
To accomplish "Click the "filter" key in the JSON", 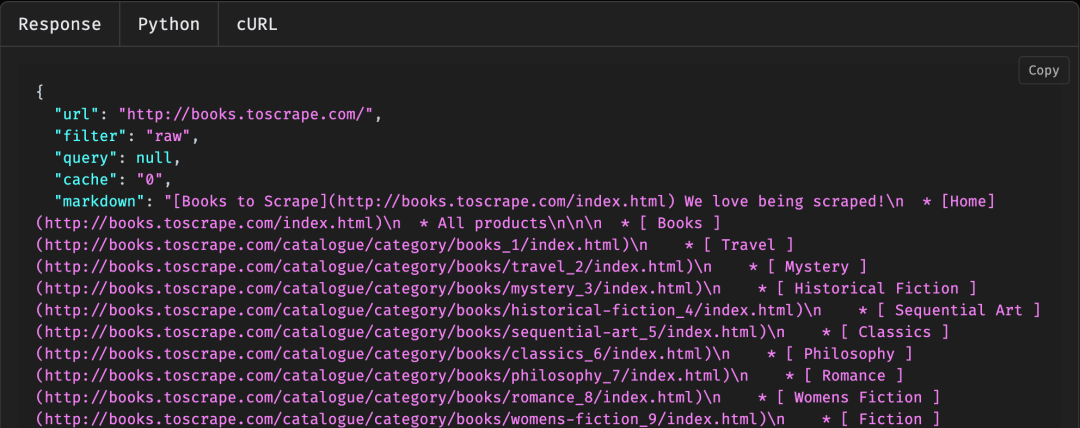I will pos(95,136).
